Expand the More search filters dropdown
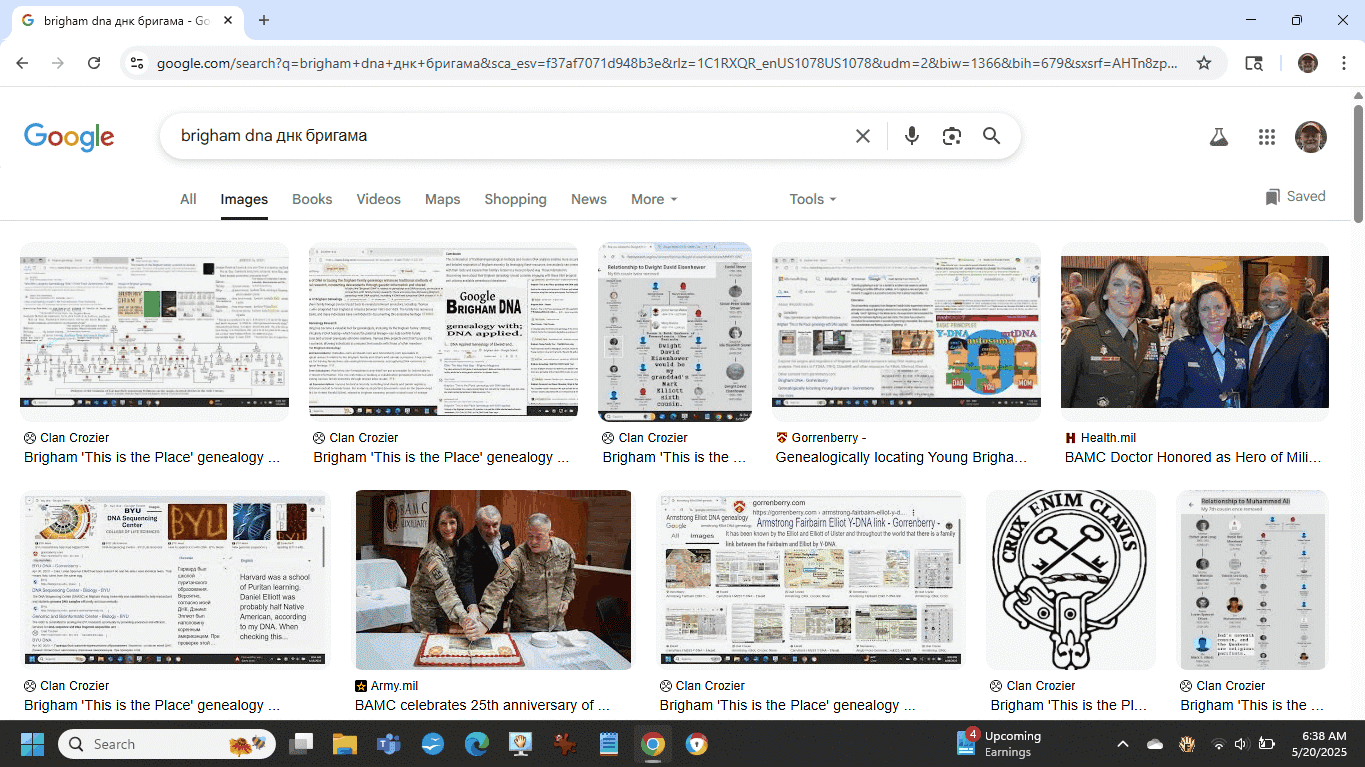Screen dimensions: 1365x767 (x=654, y=199)
